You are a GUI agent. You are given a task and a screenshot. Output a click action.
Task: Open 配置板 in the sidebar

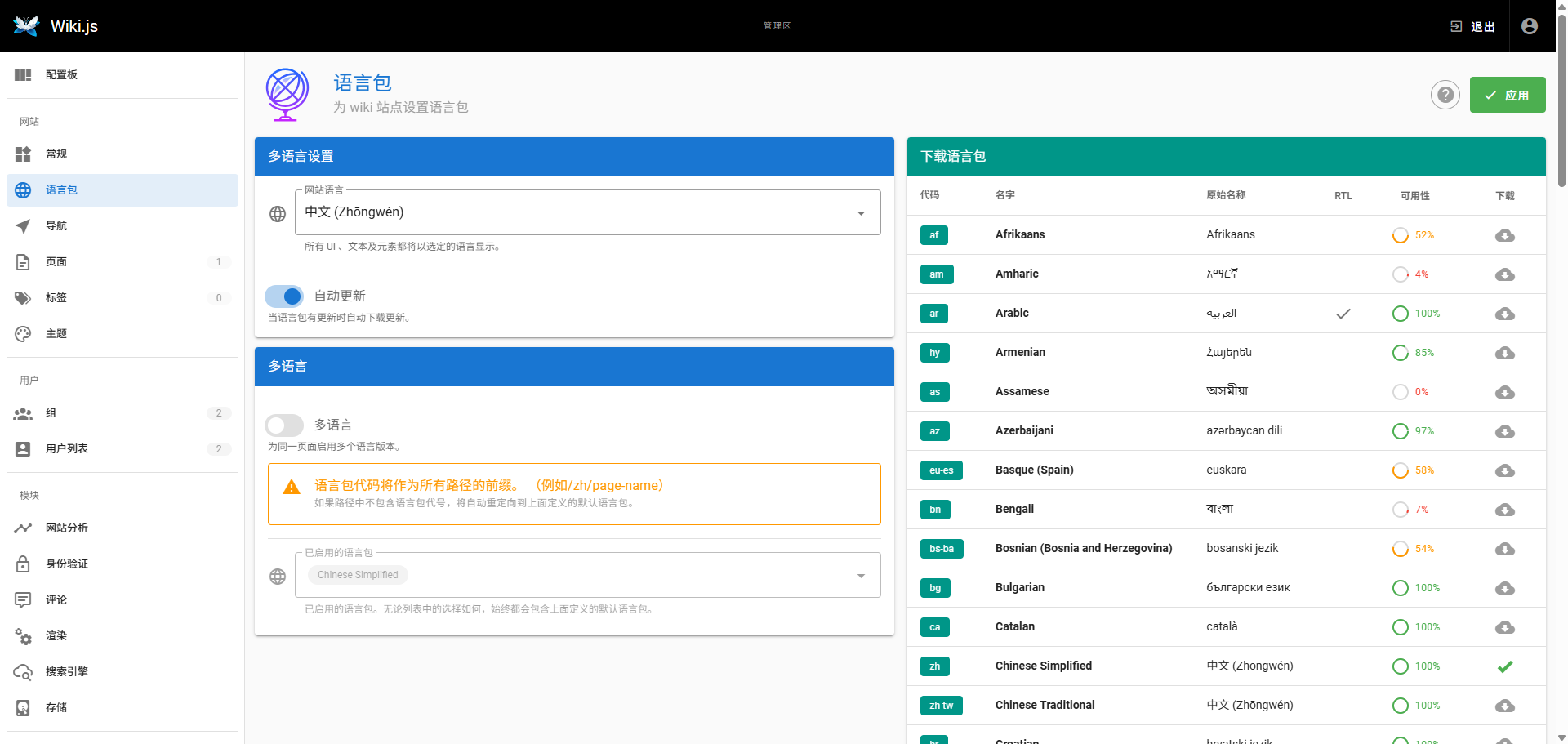(122, 75)
